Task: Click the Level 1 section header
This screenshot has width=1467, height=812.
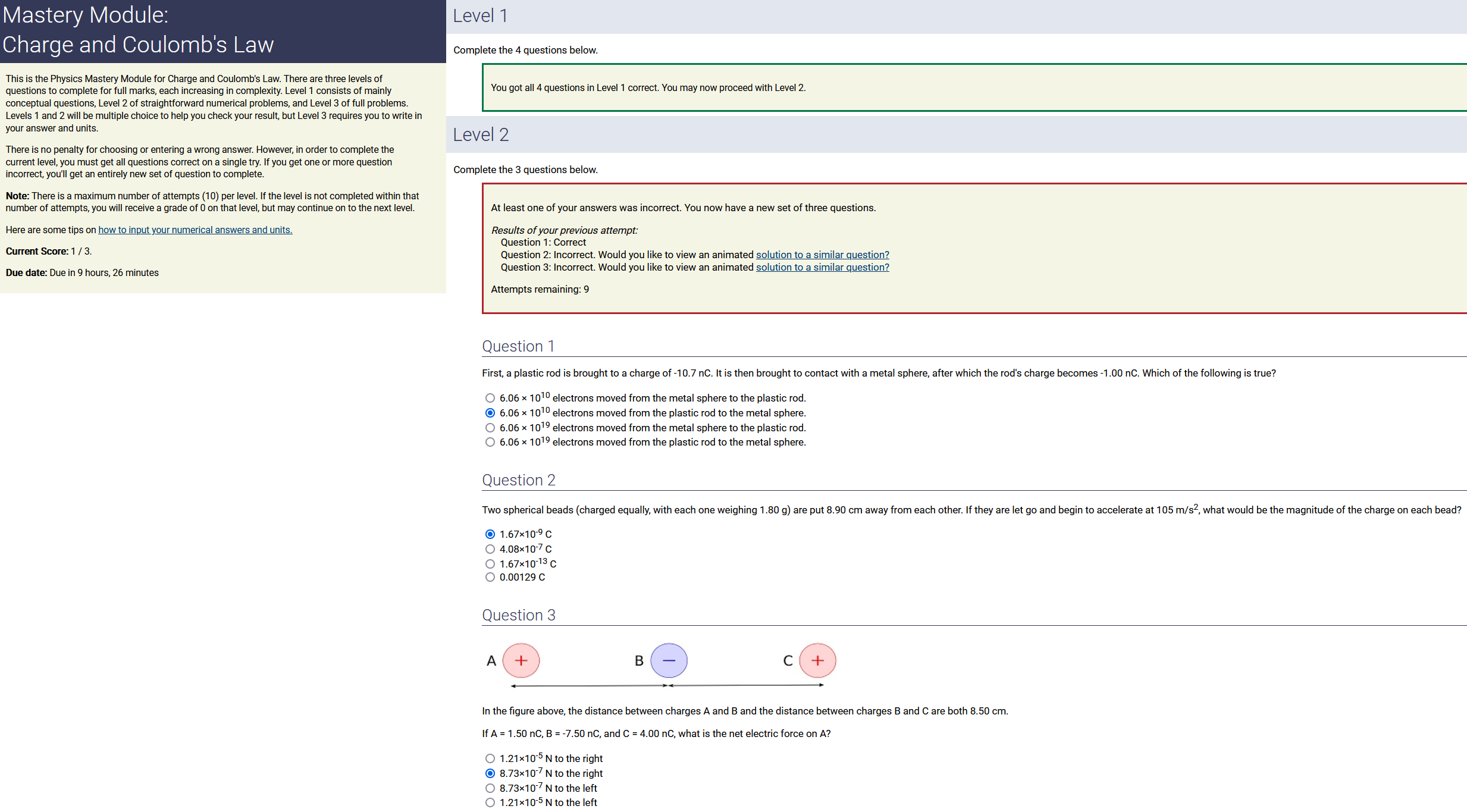Action: [480, 15]
